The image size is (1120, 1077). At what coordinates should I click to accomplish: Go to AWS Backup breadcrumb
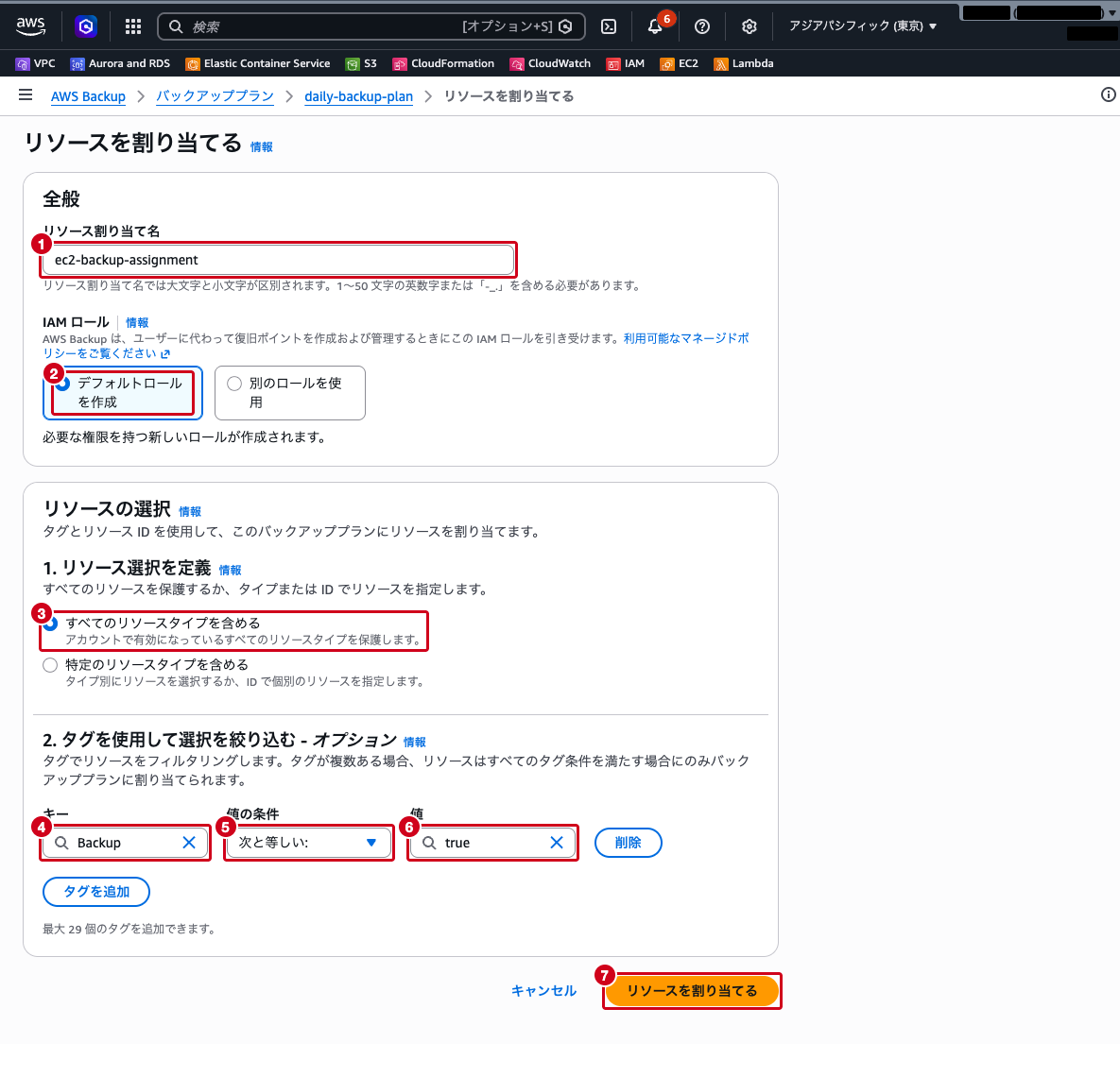click(x=89, y=96)
